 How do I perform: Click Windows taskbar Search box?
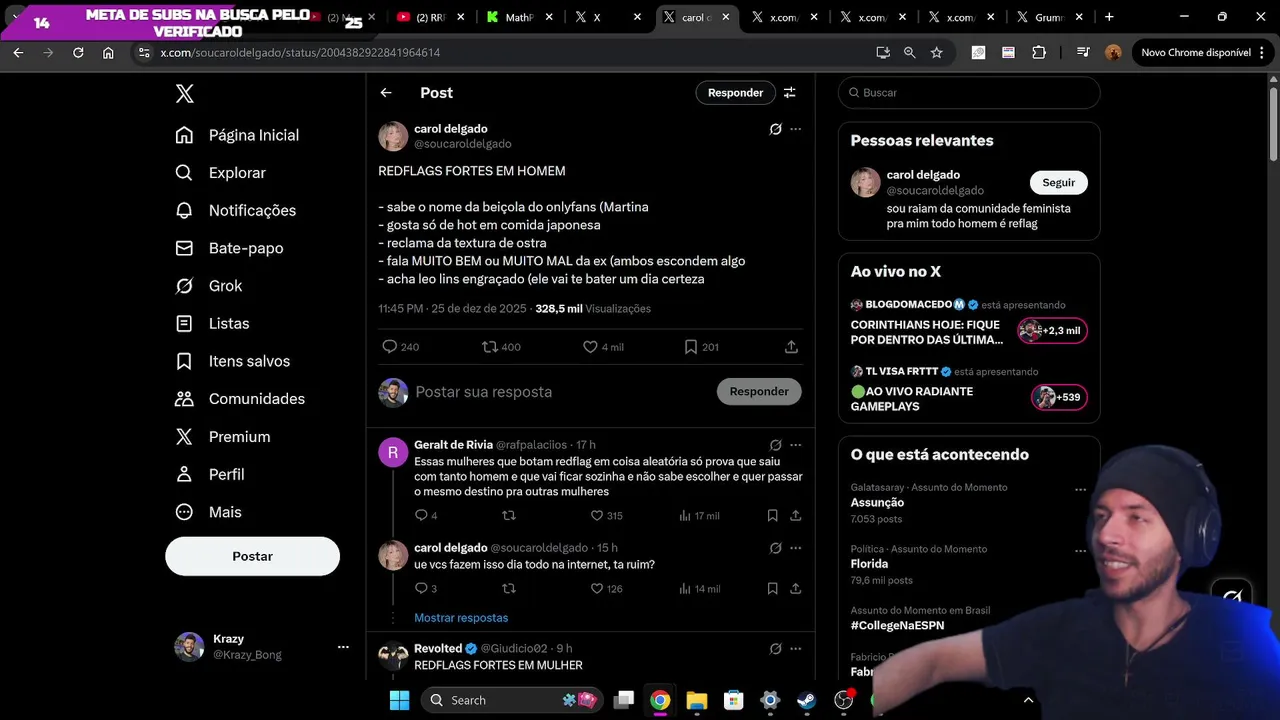tap(510, 700)
